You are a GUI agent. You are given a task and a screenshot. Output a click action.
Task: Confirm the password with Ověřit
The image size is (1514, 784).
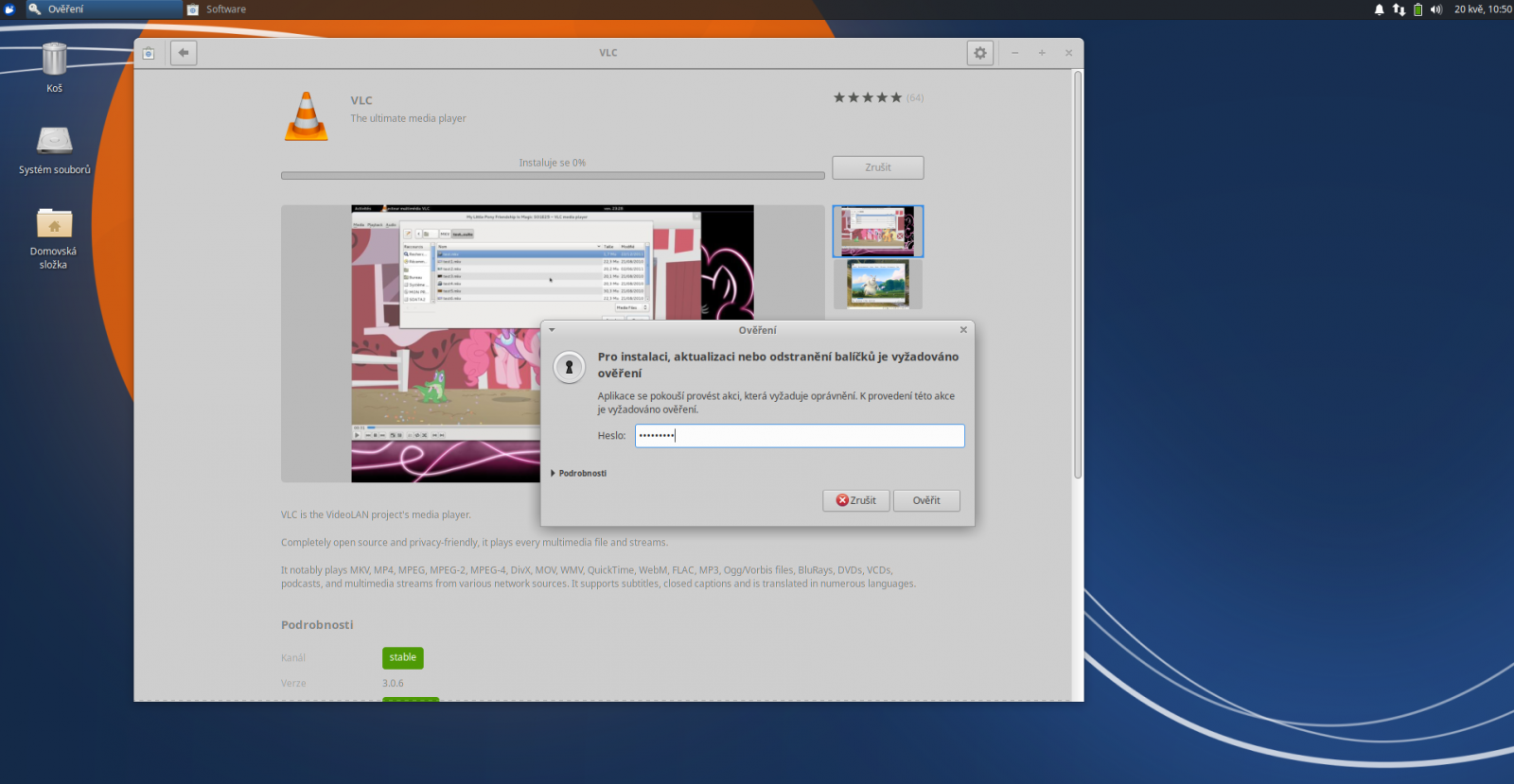click(926, 500)
